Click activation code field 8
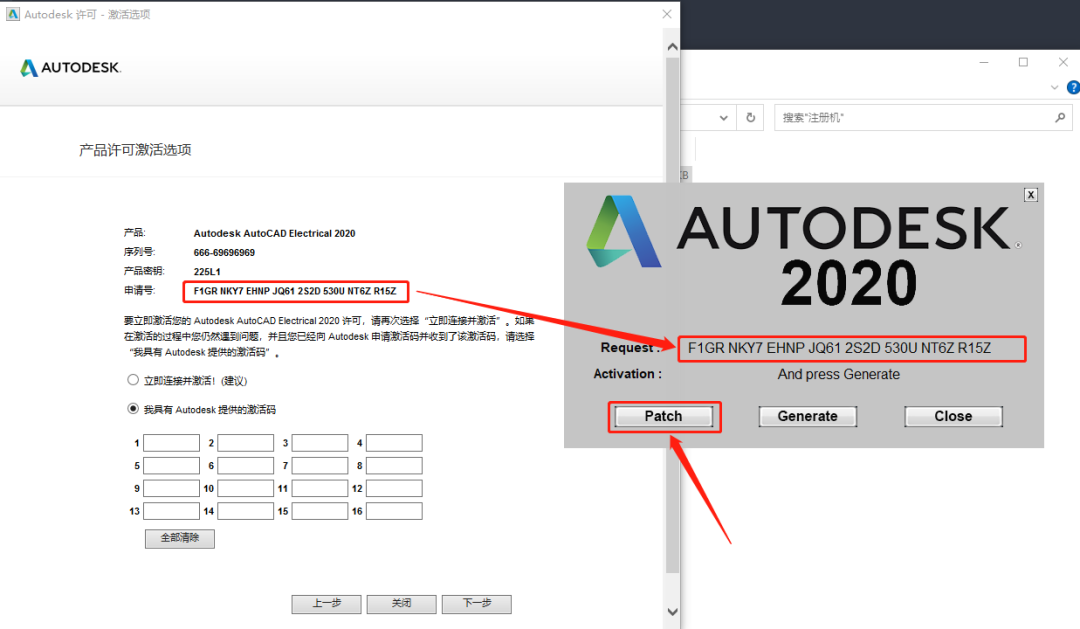The image size is (1080, 629). tap(394, 466)
